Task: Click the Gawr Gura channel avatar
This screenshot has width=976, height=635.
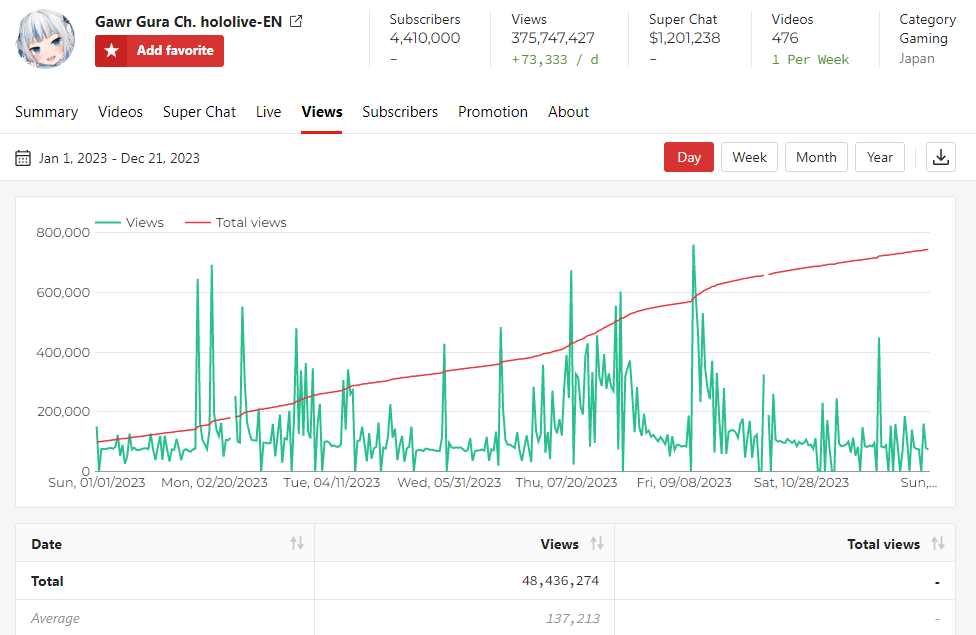Action: (46, 40)
